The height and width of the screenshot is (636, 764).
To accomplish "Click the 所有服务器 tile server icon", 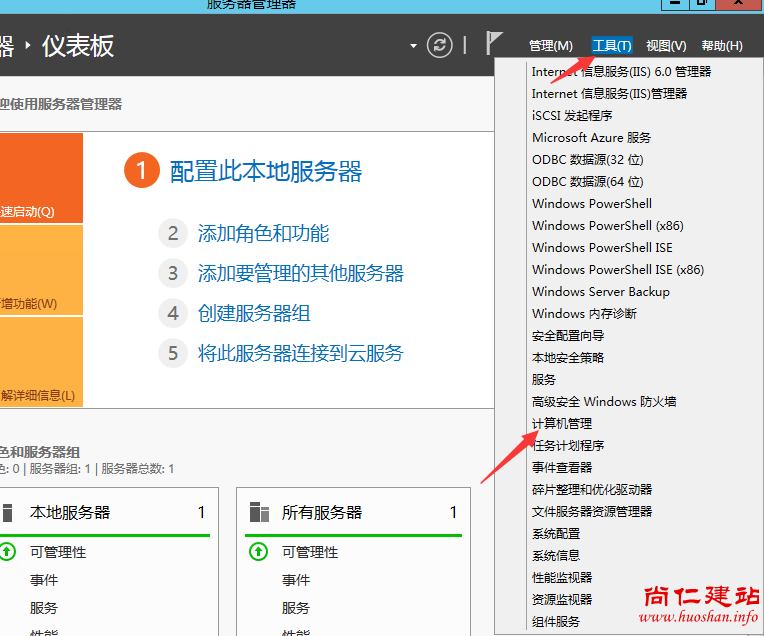I will pyautogui.click(x=260, y=513).
